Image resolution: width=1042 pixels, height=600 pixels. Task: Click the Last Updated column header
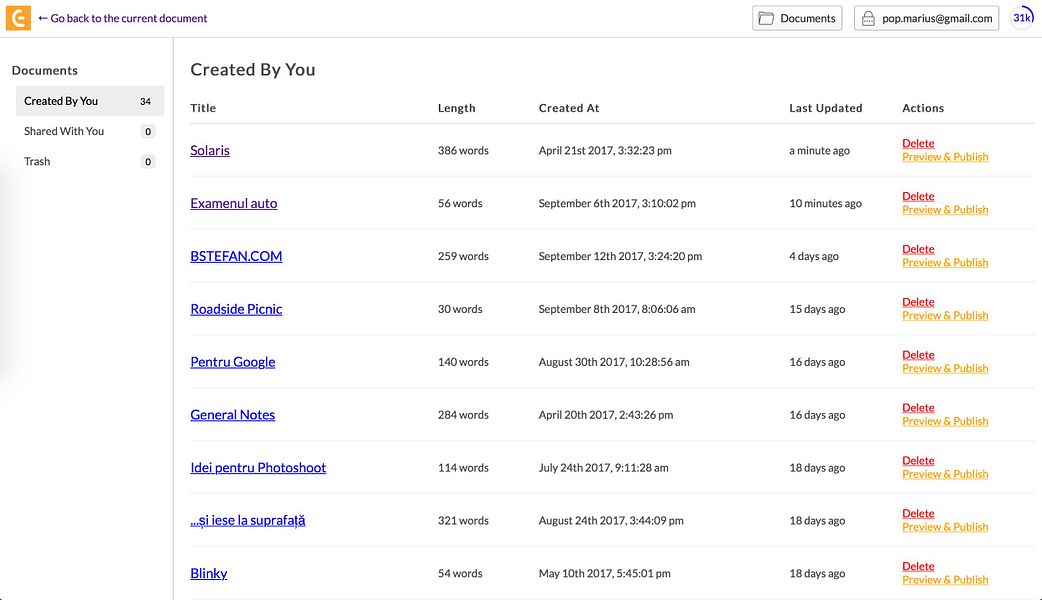[x=825, y=108]
